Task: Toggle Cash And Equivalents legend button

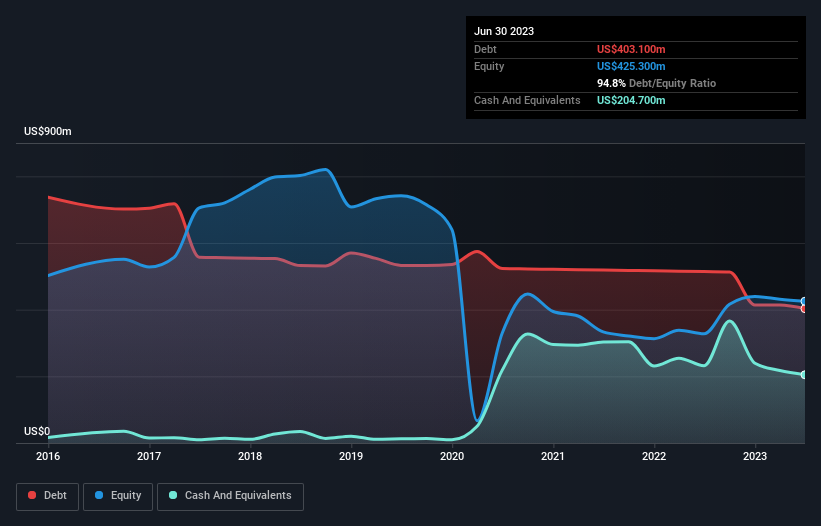Action: click(x=230, y=496)
